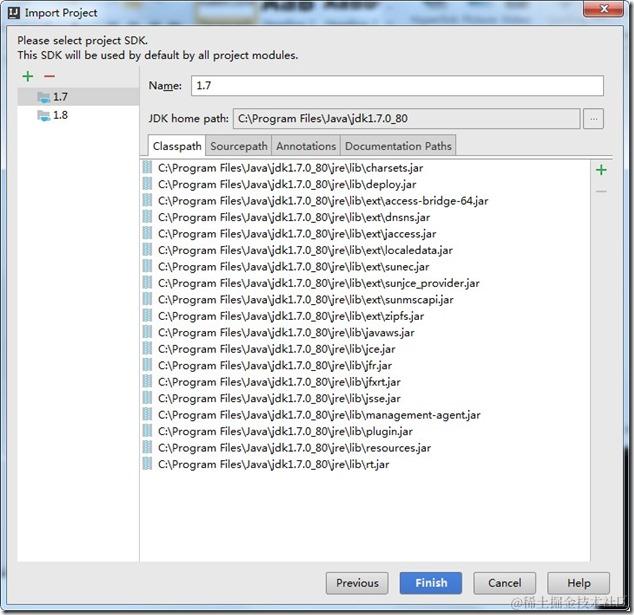Click the JDK home path field

[406, 118]
